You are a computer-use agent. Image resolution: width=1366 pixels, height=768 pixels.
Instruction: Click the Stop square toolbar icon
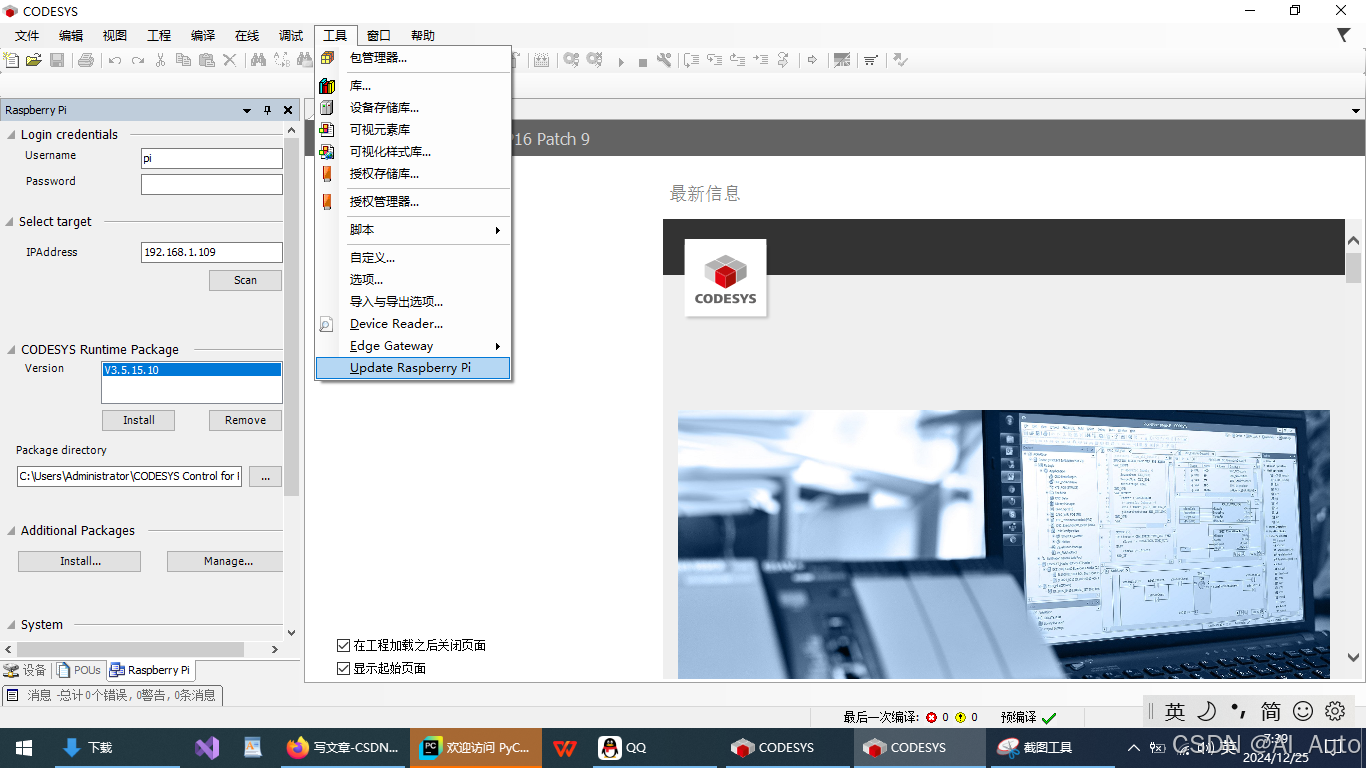click(x=642, y=61)
